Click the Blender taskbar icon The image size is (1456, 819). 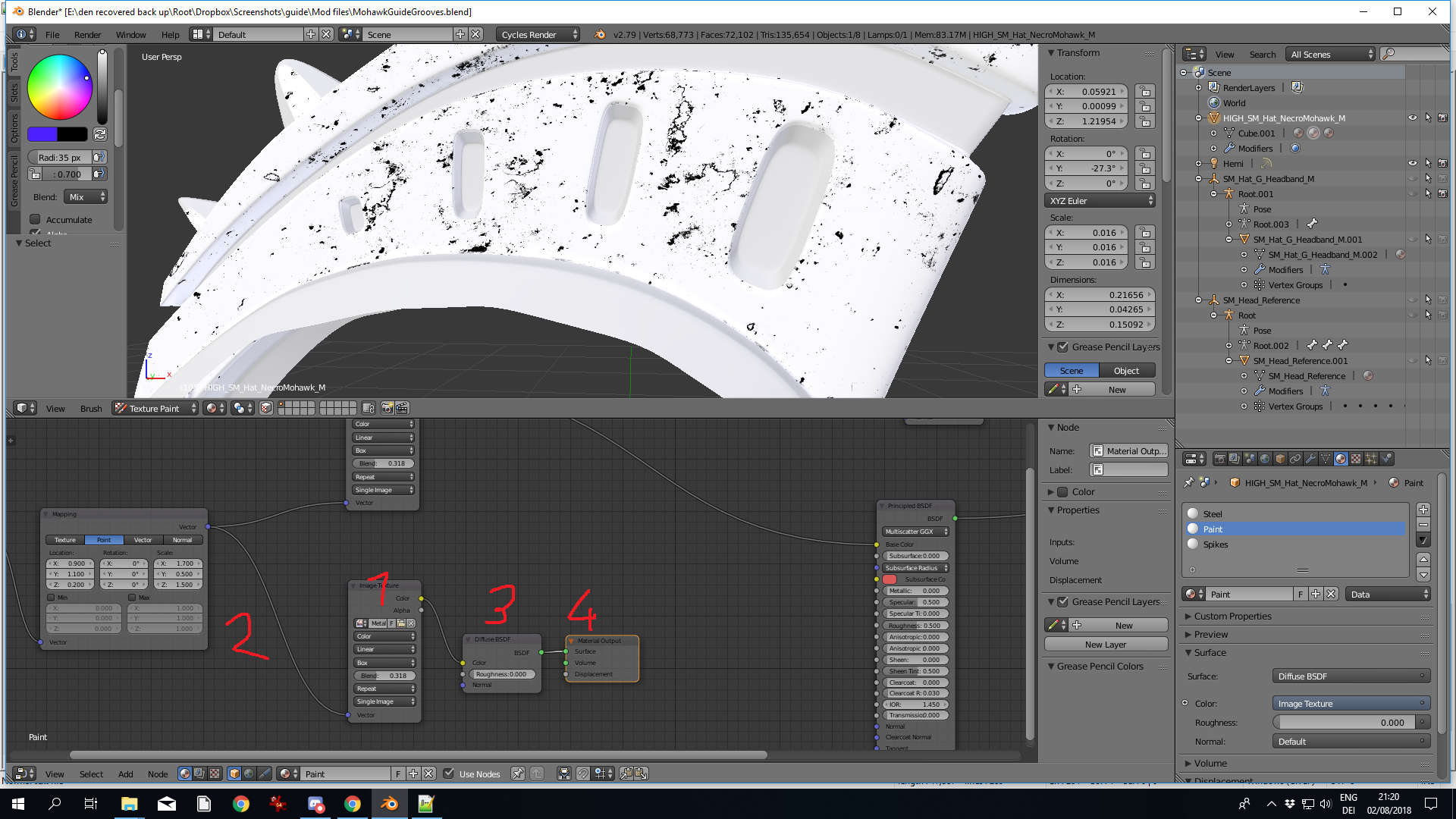coord(389,804)
